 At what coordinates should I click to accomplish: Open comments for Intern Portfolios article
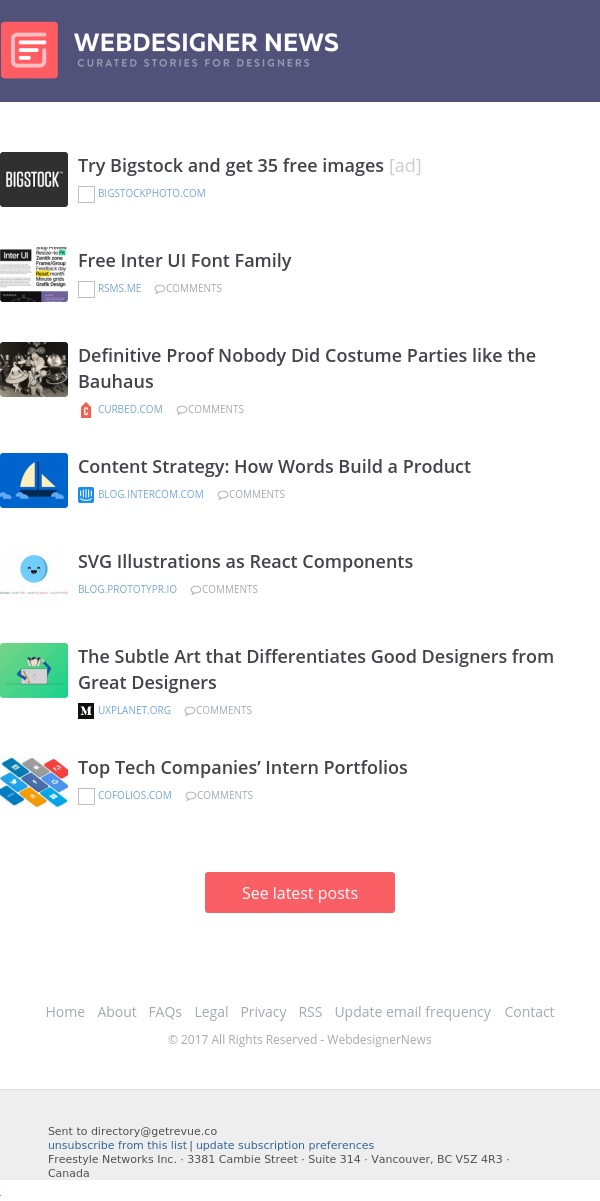pos(220,796)
